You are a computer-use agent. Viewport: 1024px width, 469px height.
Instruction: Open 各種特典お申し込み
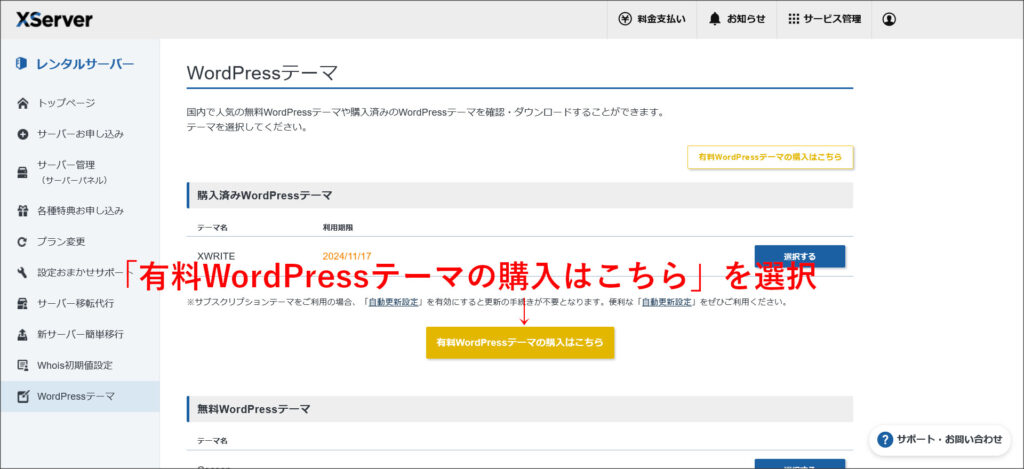tap(80, 211)
